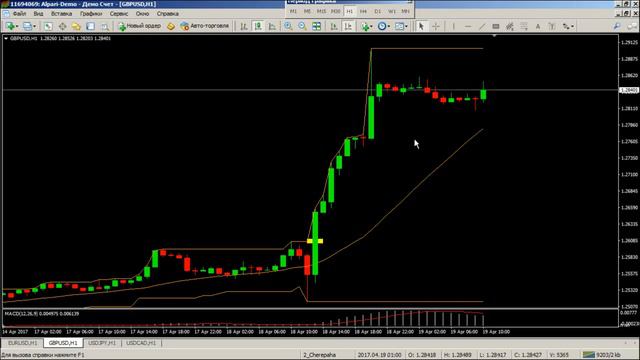Click the Templates icon
The width and height of the screenshot is (640, 360).
coord(399,26)
